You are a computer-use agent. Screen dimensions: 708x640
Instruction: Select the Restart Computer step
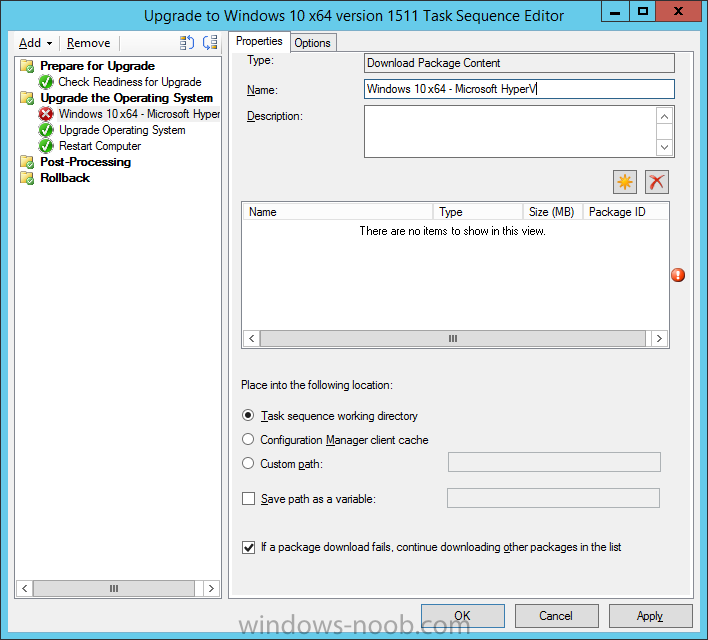click(x=100, y=146)
